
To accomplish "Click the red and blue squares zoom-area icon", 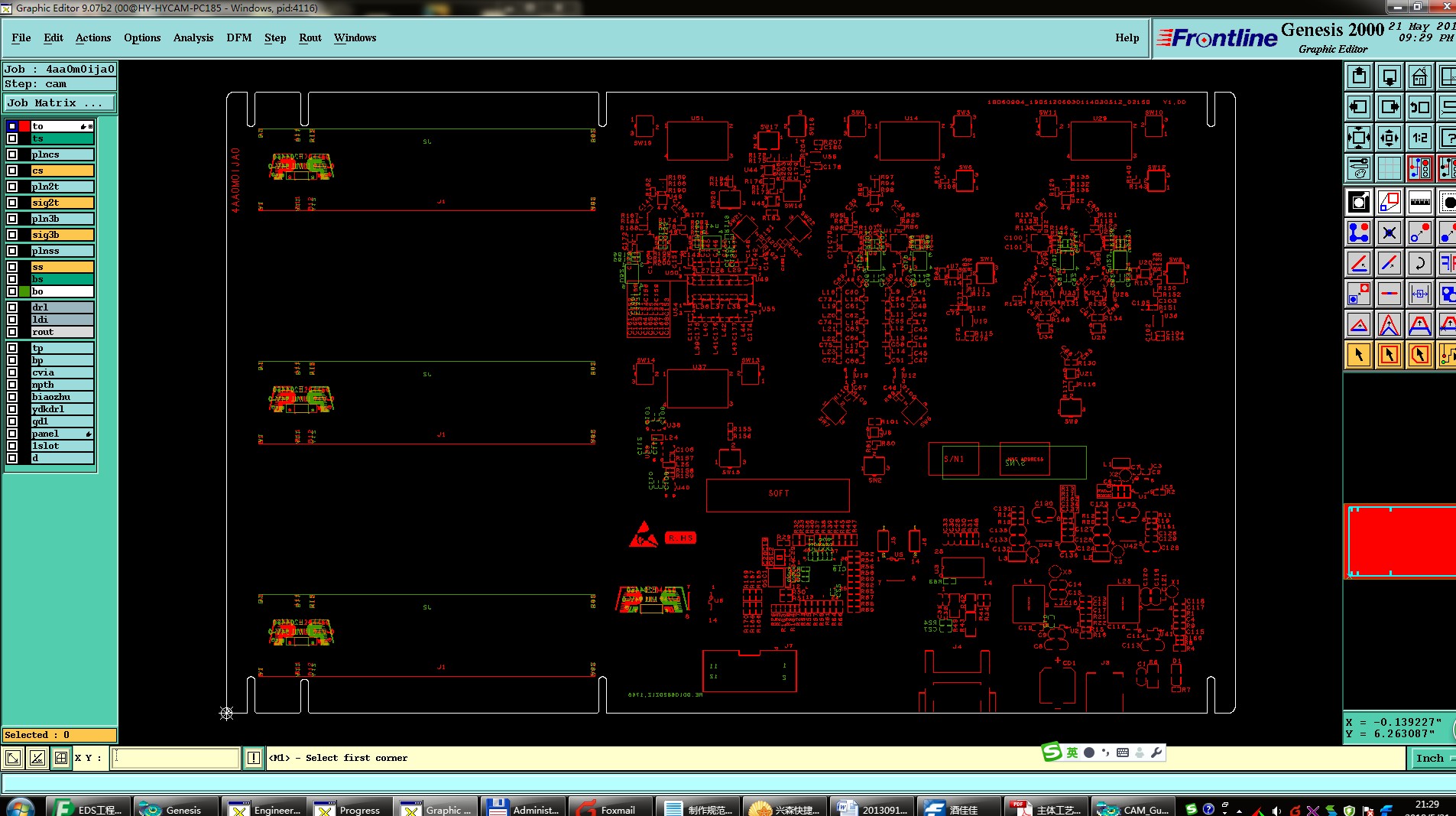I will [x=1389, y=202].
